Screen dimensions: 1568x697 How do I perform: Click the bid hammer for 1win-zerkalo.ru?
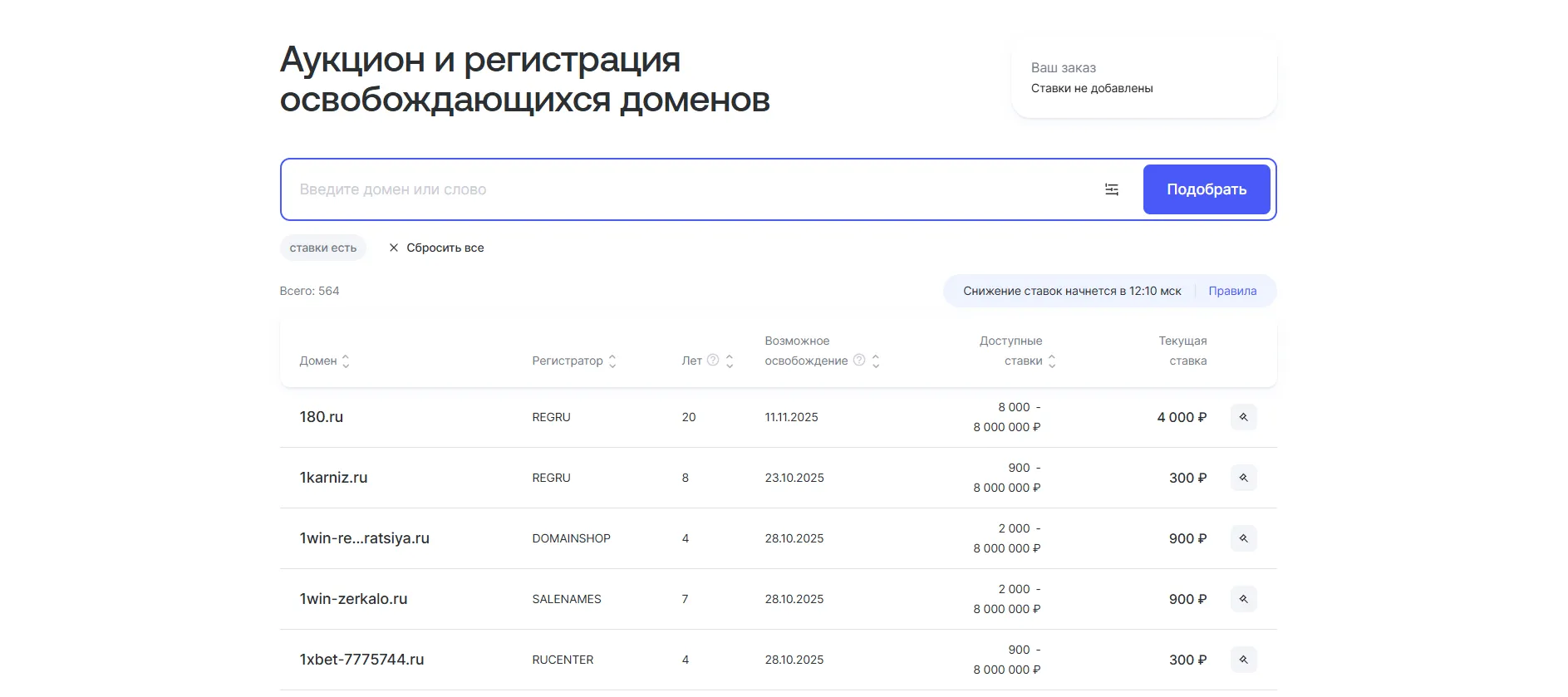[1243, 599]
